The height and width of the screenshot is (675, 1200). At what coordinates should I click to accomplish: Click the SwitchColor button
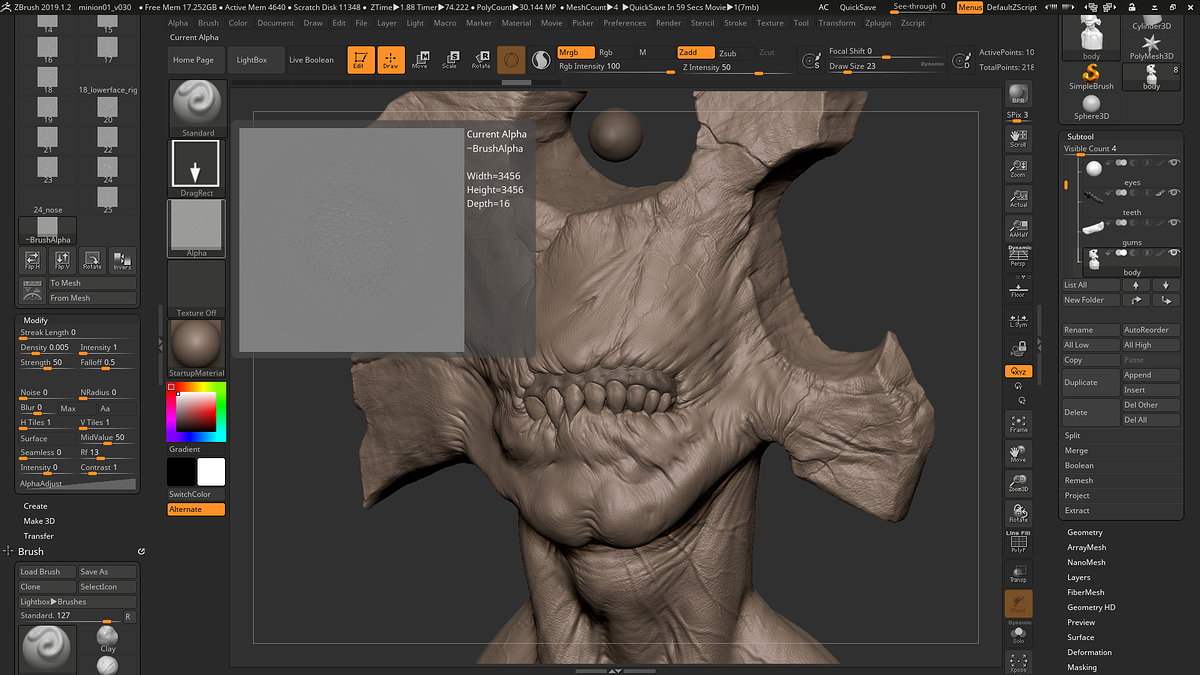pos(197,494)
